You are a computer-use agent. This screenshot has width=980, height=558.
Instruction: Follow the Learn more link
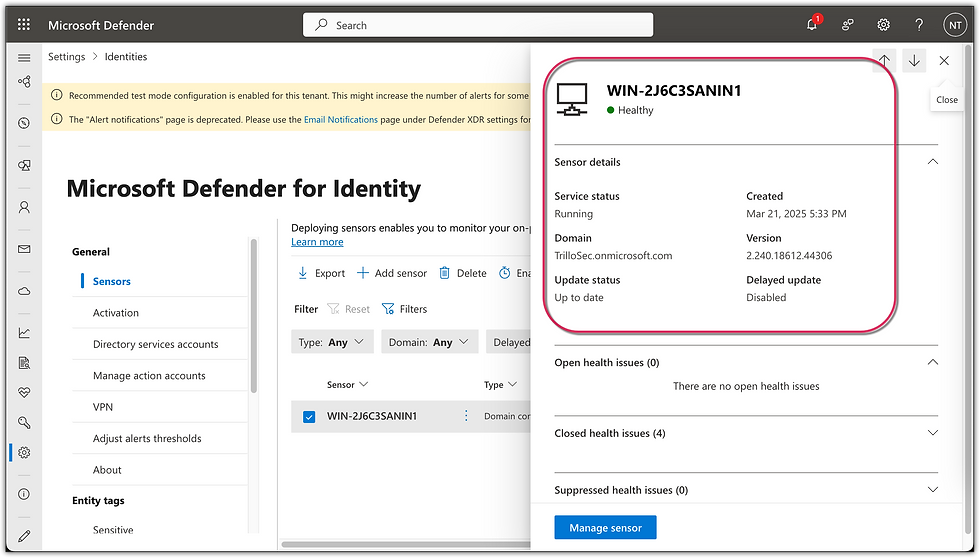(x=317, y=242)
